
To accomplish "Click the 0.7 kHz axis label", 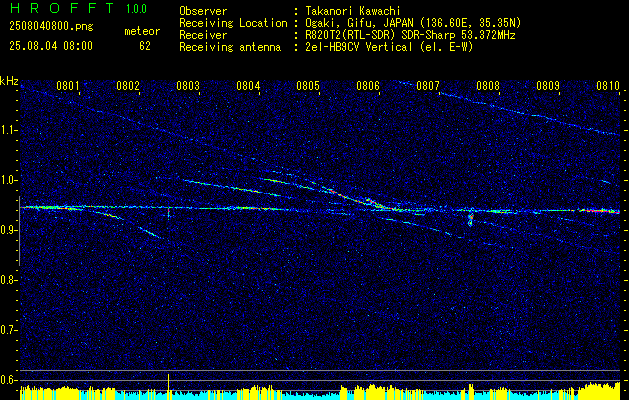I will click(x=8, y=330).
